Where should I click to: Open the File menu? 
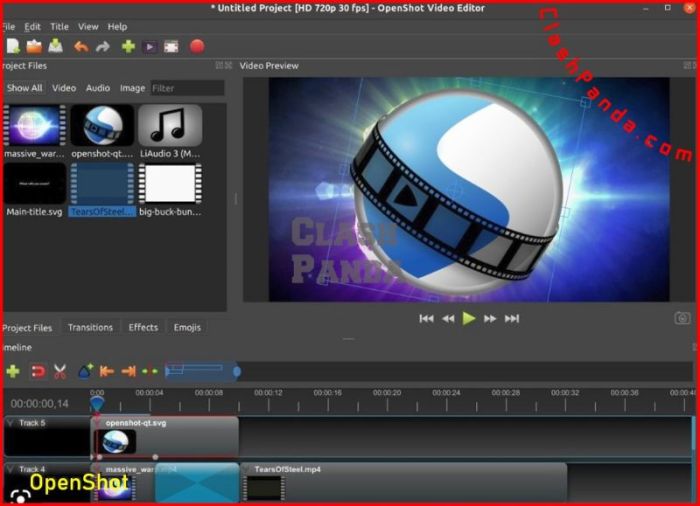click(8, 27)
